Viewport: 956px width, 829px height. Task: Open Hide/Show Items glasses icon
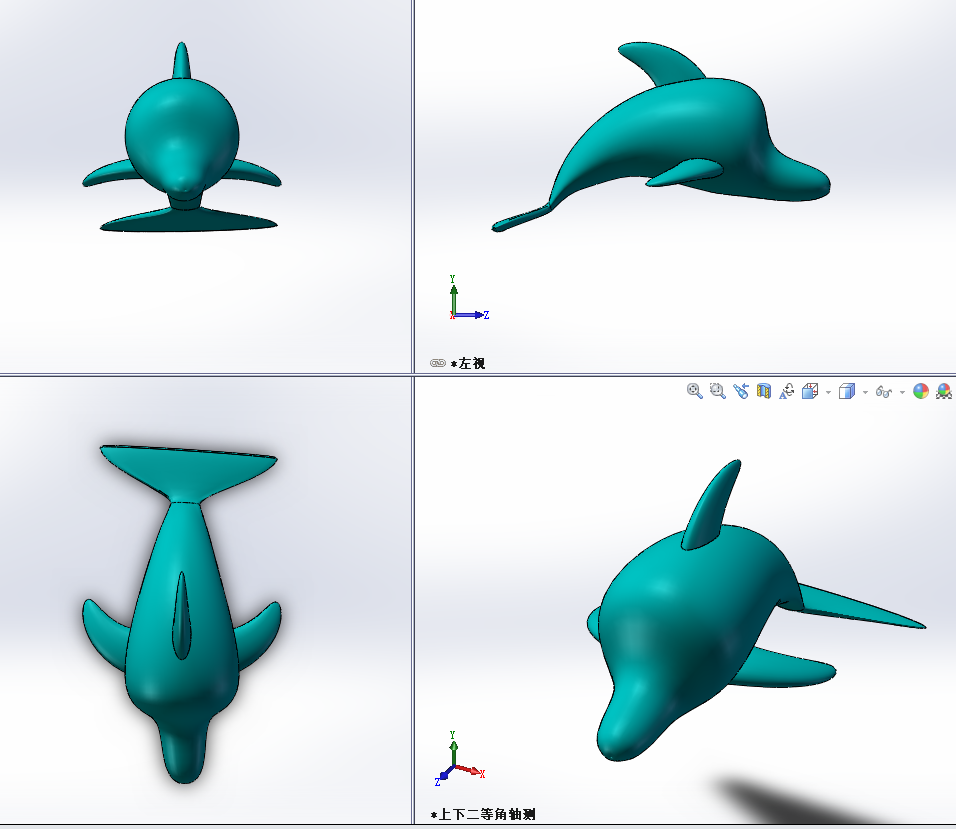[x=884, y=391]
